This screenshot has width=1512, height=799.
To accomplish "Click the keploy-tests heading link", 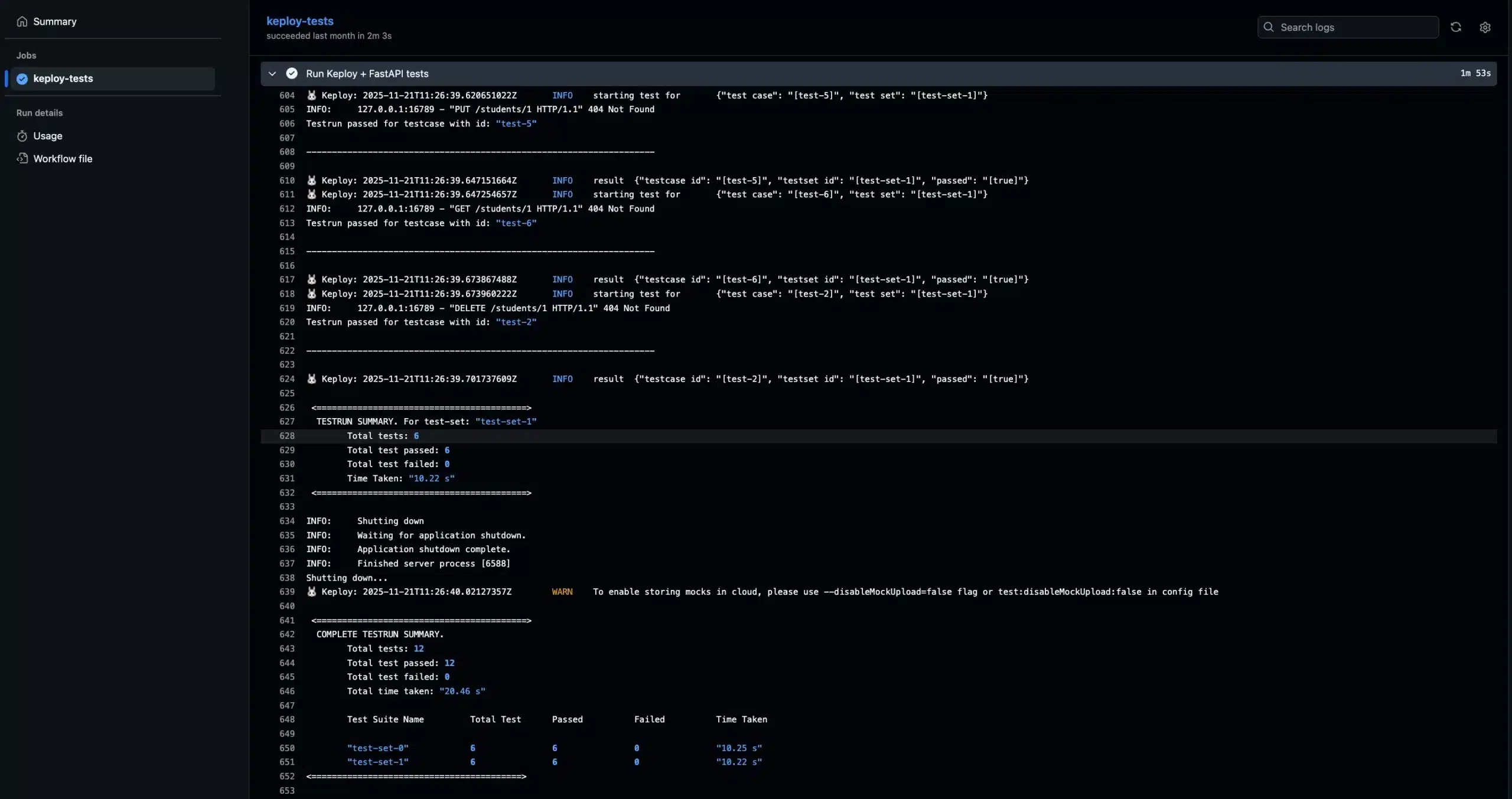I will tap(299, 21).
